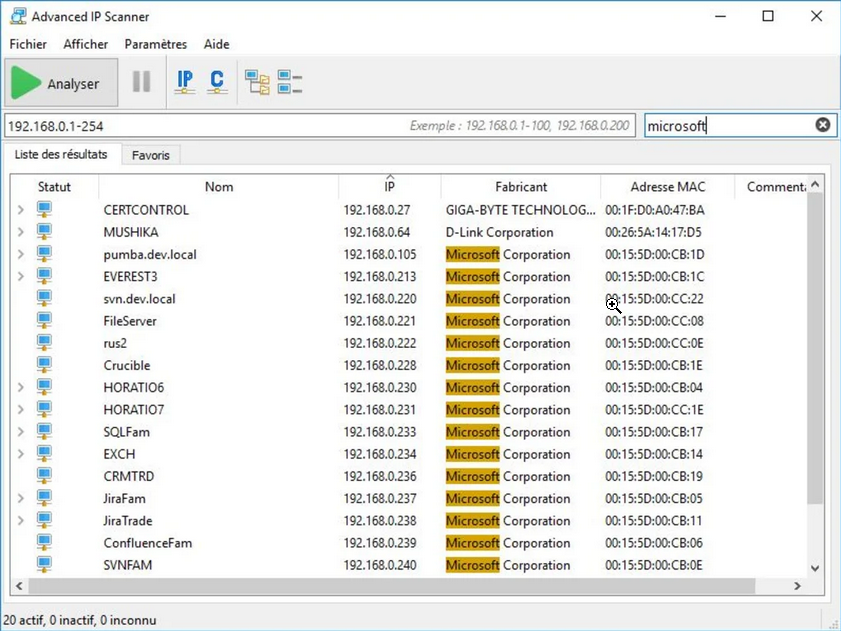The width and height of the screenshot is (841, 631).
Task: Click the Advanced IP Scanner title bar icon
Action: (14, 16)
